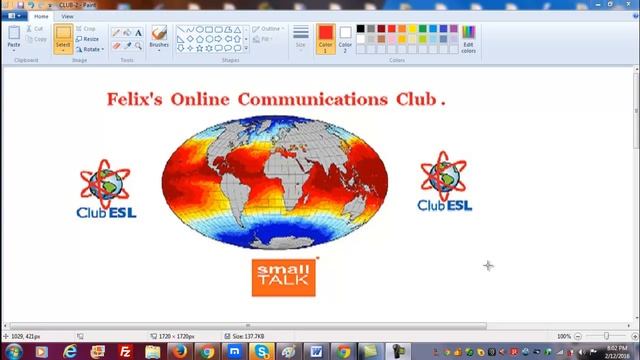Viewport: 640px width, 360px height.
Task: Open Skype from the taskbar
Action: click(x=261, y=351)
